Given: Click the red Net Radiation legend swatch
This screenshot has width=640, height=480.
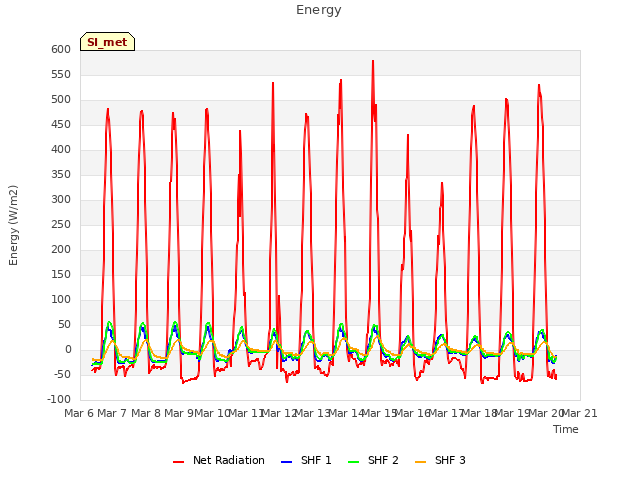Looking at the screenshot, I should pyautogui.click(x=178, y=462).
